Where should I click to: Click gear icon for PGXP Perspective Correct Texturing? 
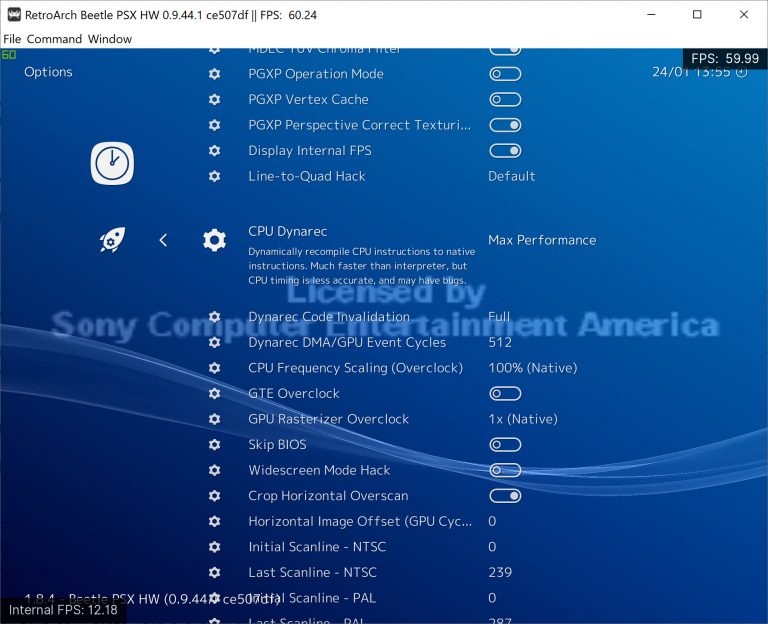(215, 125)
